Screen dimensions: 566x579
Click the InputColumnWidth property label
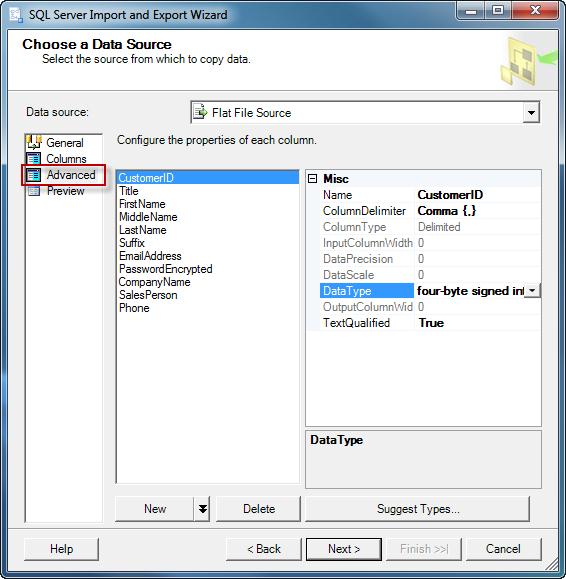click(368, 243)
